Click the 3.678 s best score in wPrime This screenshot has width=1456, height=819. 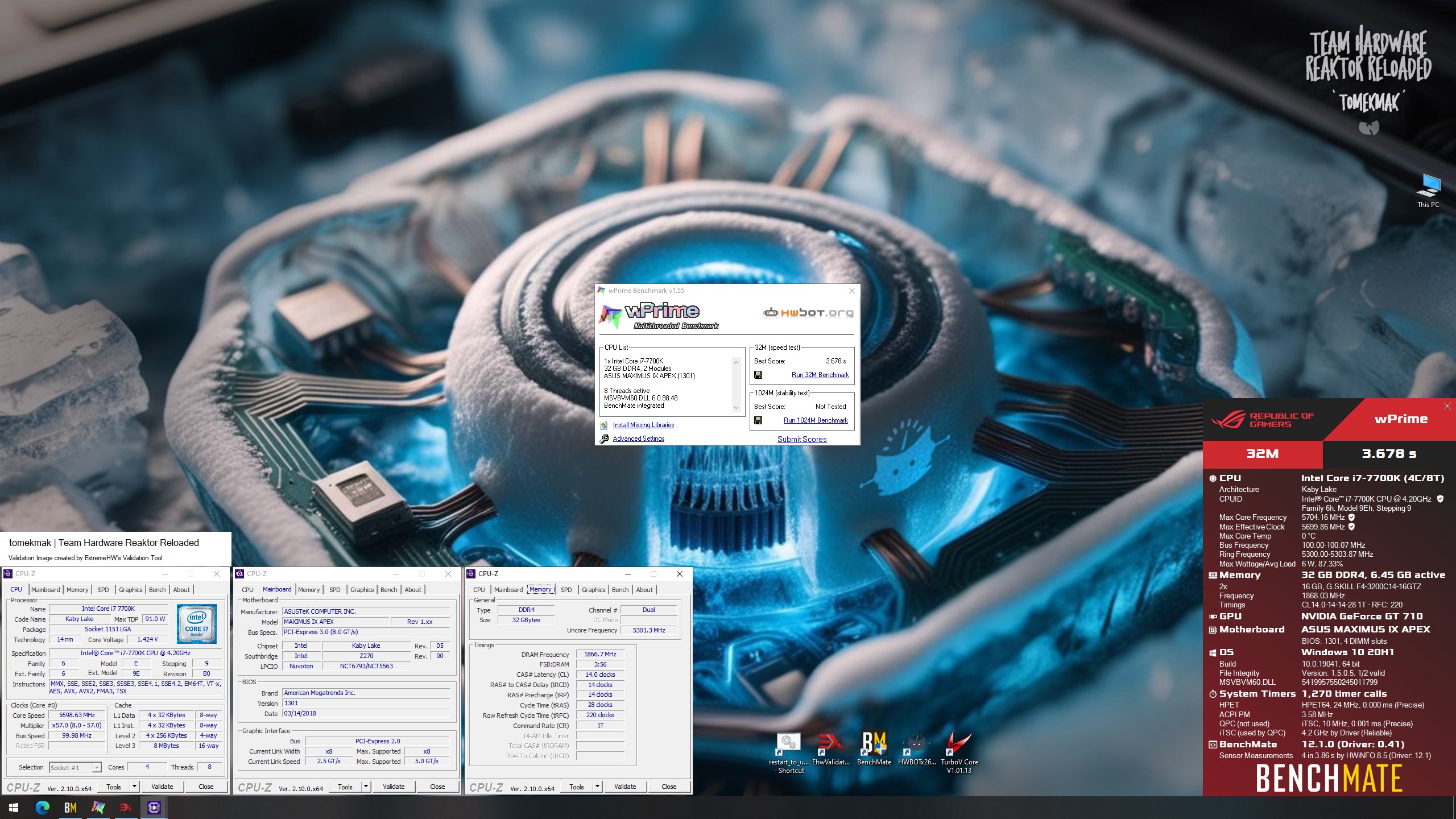click(835, 361)
